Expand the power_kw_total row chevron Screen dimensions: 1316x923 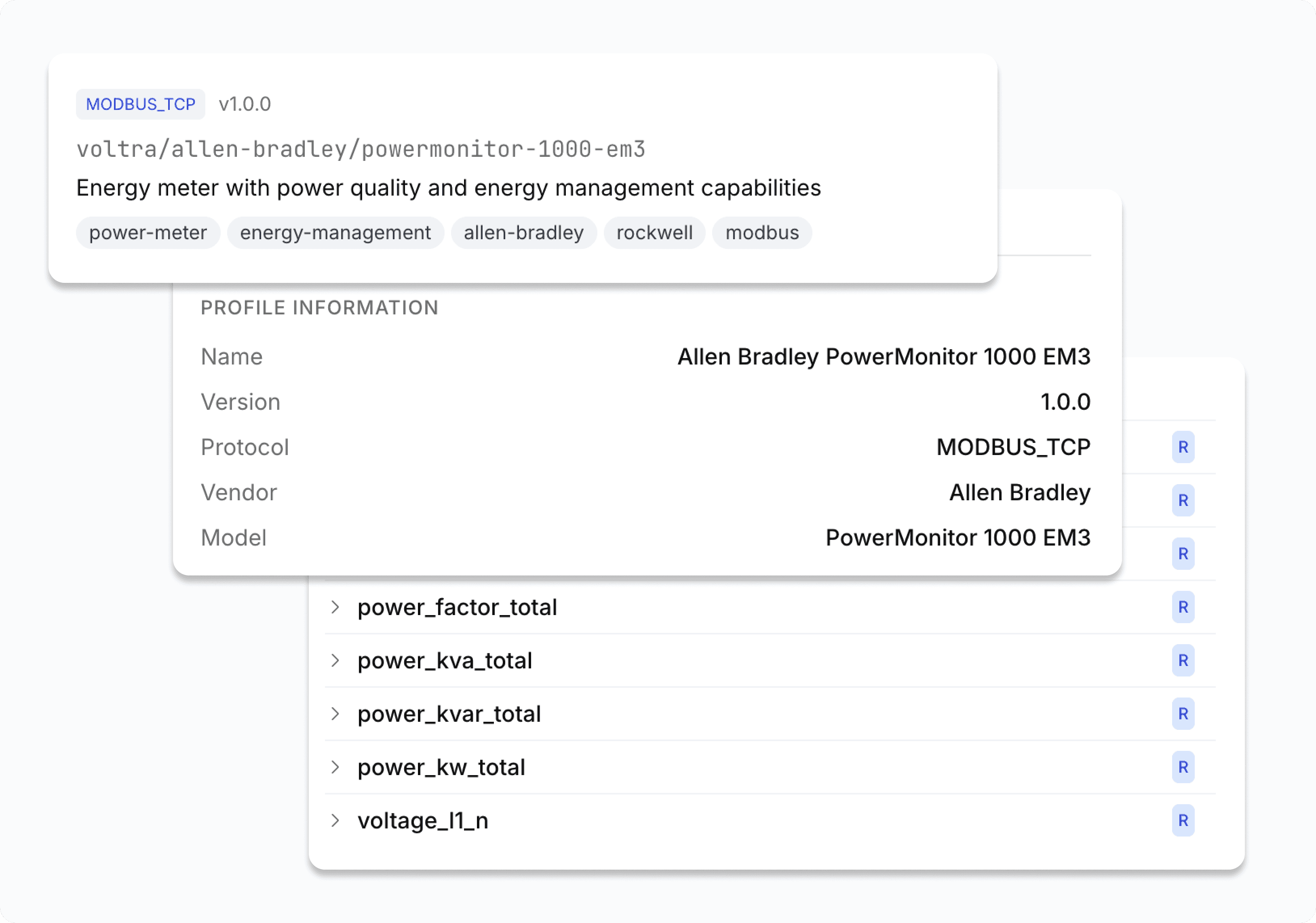335,767
